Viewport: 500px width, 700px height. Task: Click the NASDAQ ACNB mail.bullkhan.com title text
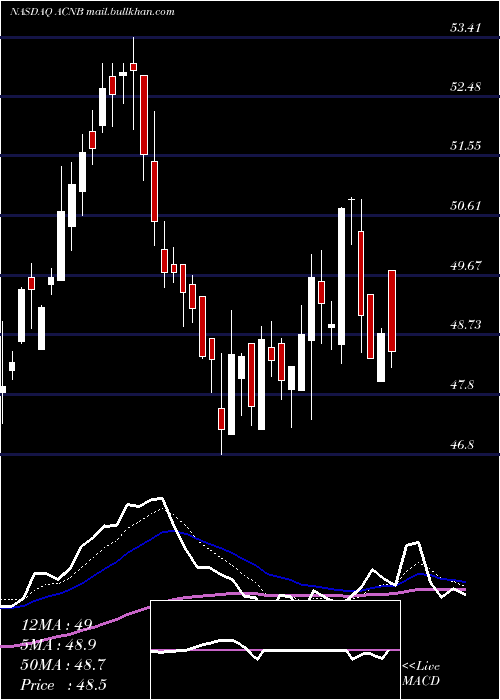92,12
